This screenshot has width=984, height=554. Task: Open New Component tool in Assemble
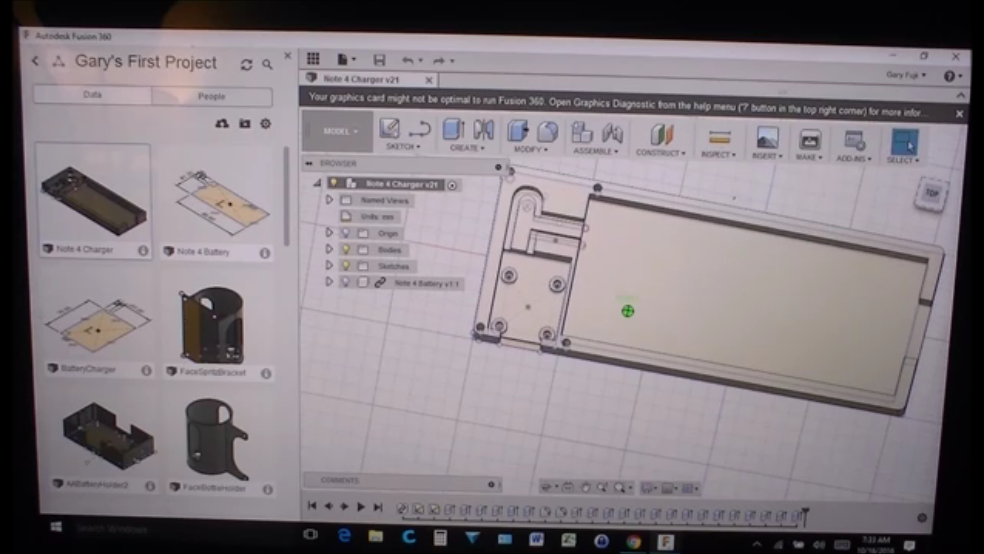[x=582, y=133]
